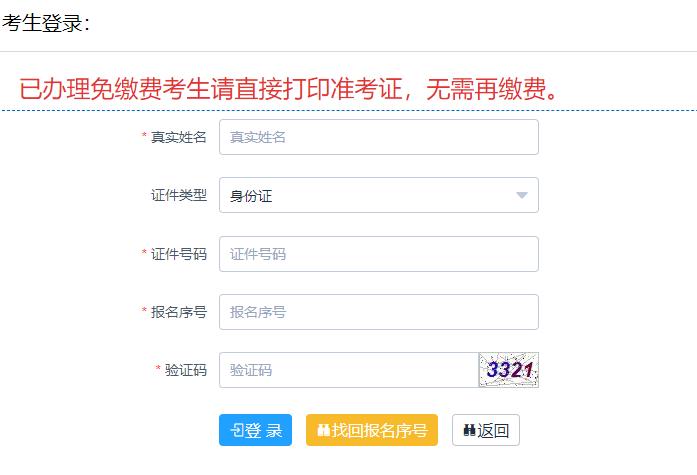Focus the 证件号码 input field
697x475 pixels.
[379, 254]
